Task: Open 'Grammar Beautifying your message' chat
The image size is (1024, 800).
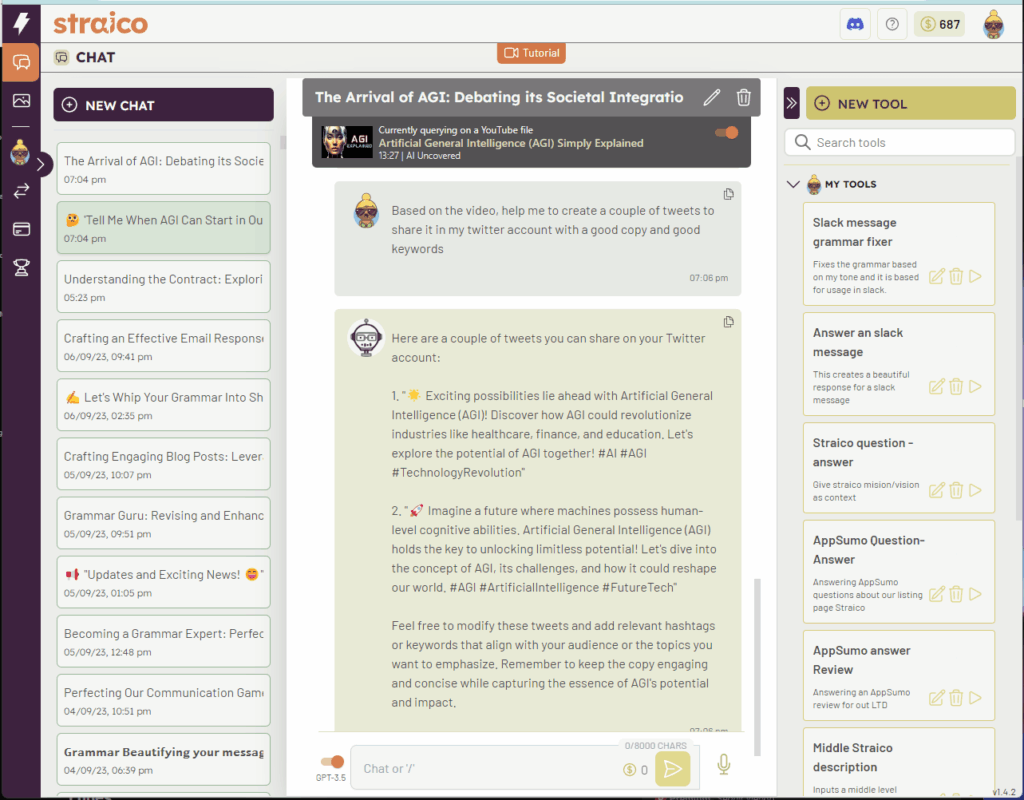Action: click(x=163, y=760)
